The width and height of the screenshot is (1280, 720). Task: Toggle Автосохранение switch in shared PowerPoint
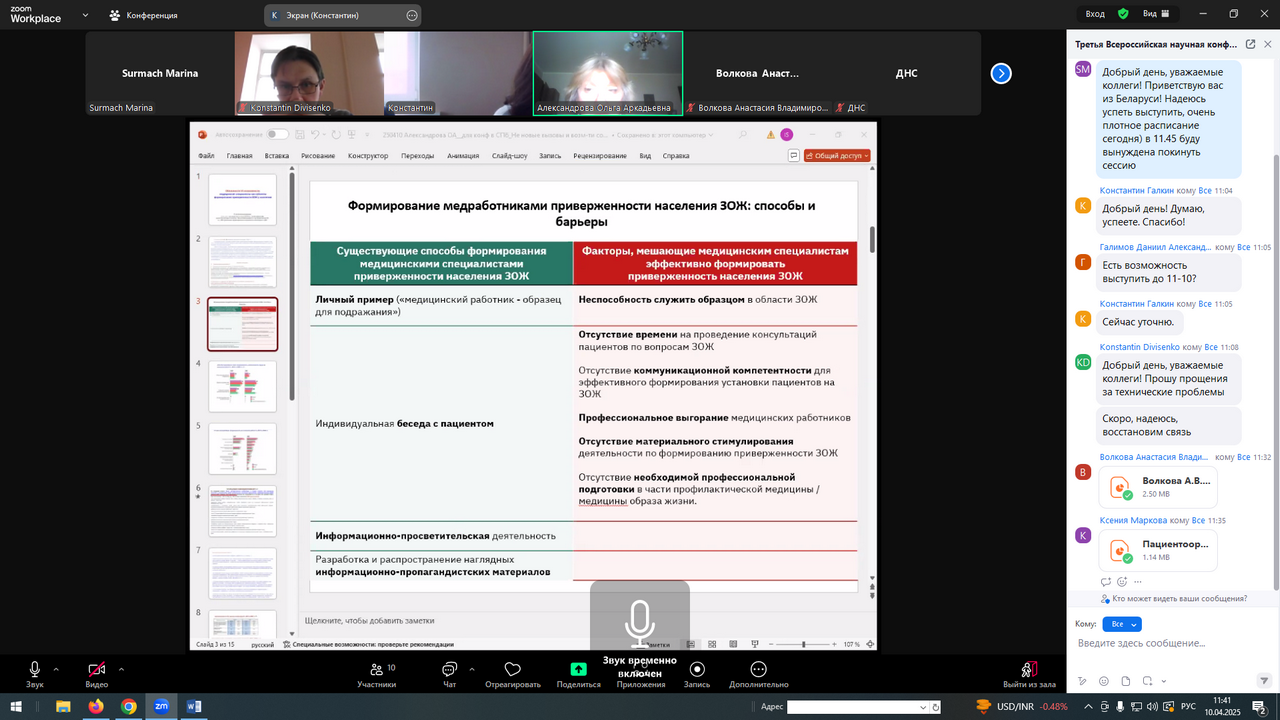tap(277, 134)
